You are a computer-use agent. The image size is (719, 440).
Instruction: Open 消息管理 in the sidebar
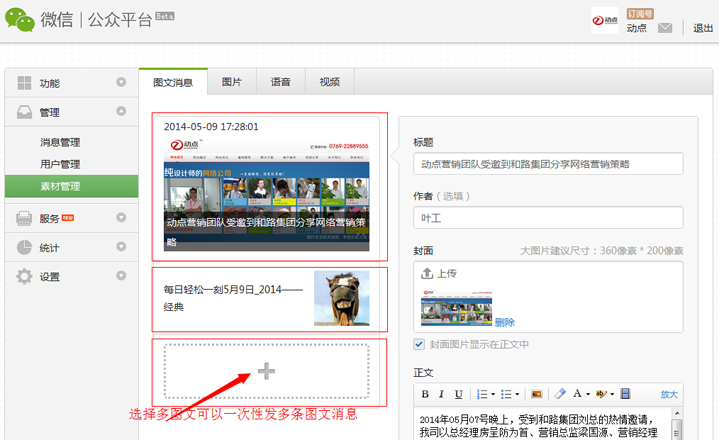(60, 142)
